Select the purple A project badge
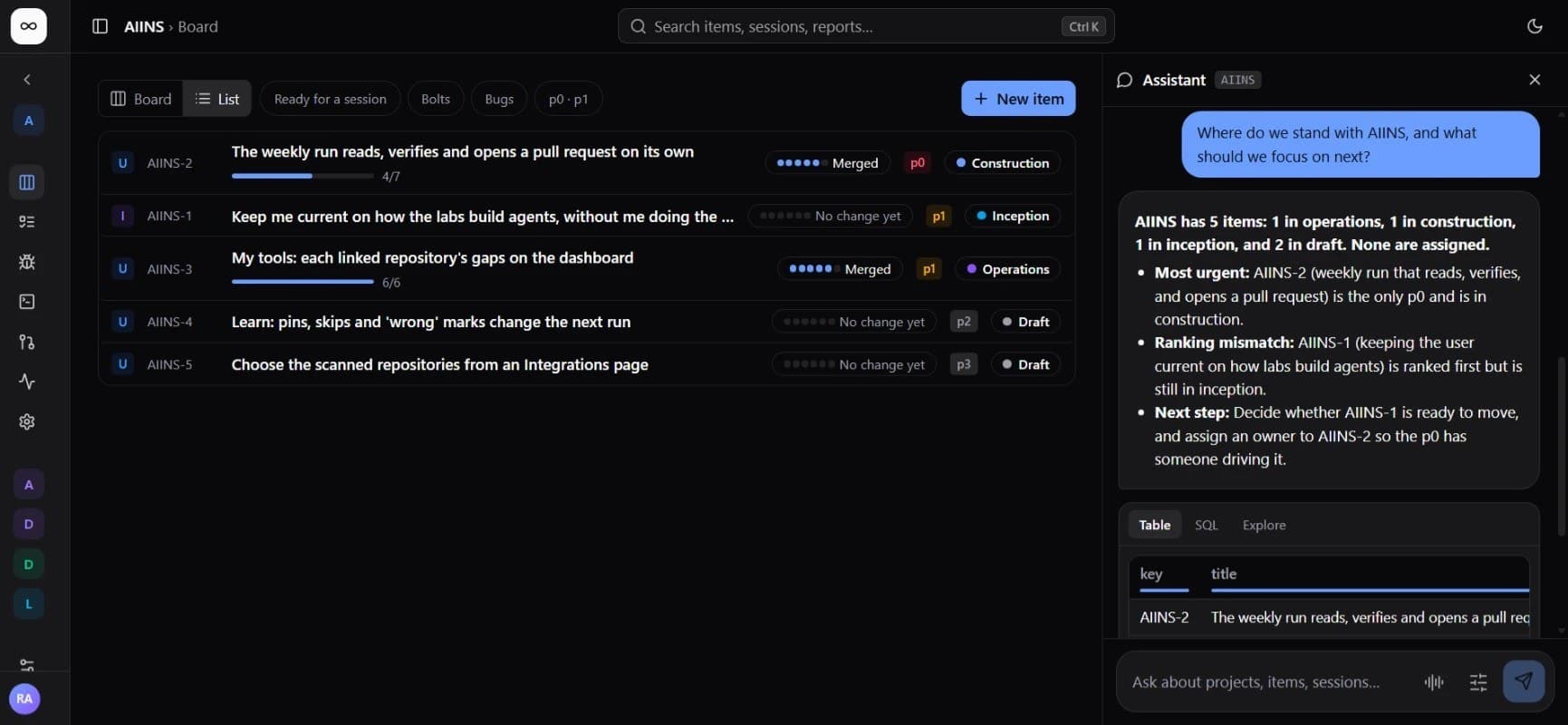Image resolution: width=1568 pixels, height=725 pixels. point(28,485)
